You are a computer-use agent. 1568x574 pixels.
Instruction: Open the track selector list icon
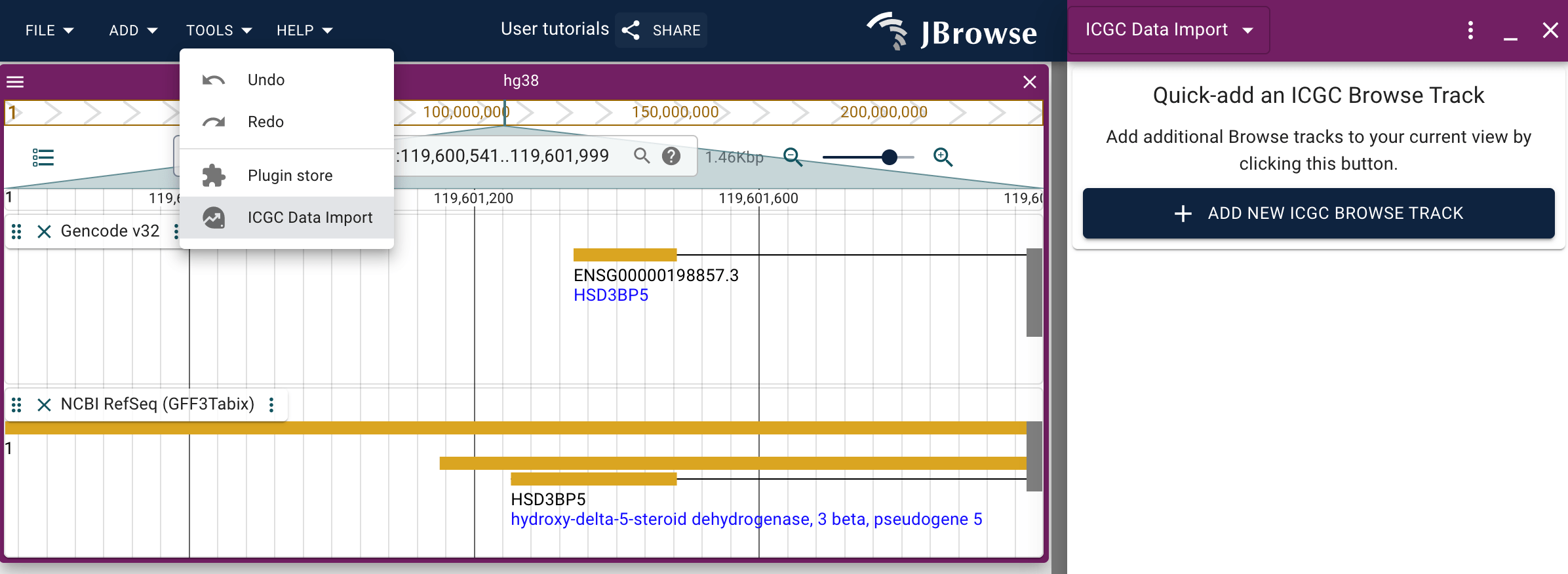[x=43, y=157]
